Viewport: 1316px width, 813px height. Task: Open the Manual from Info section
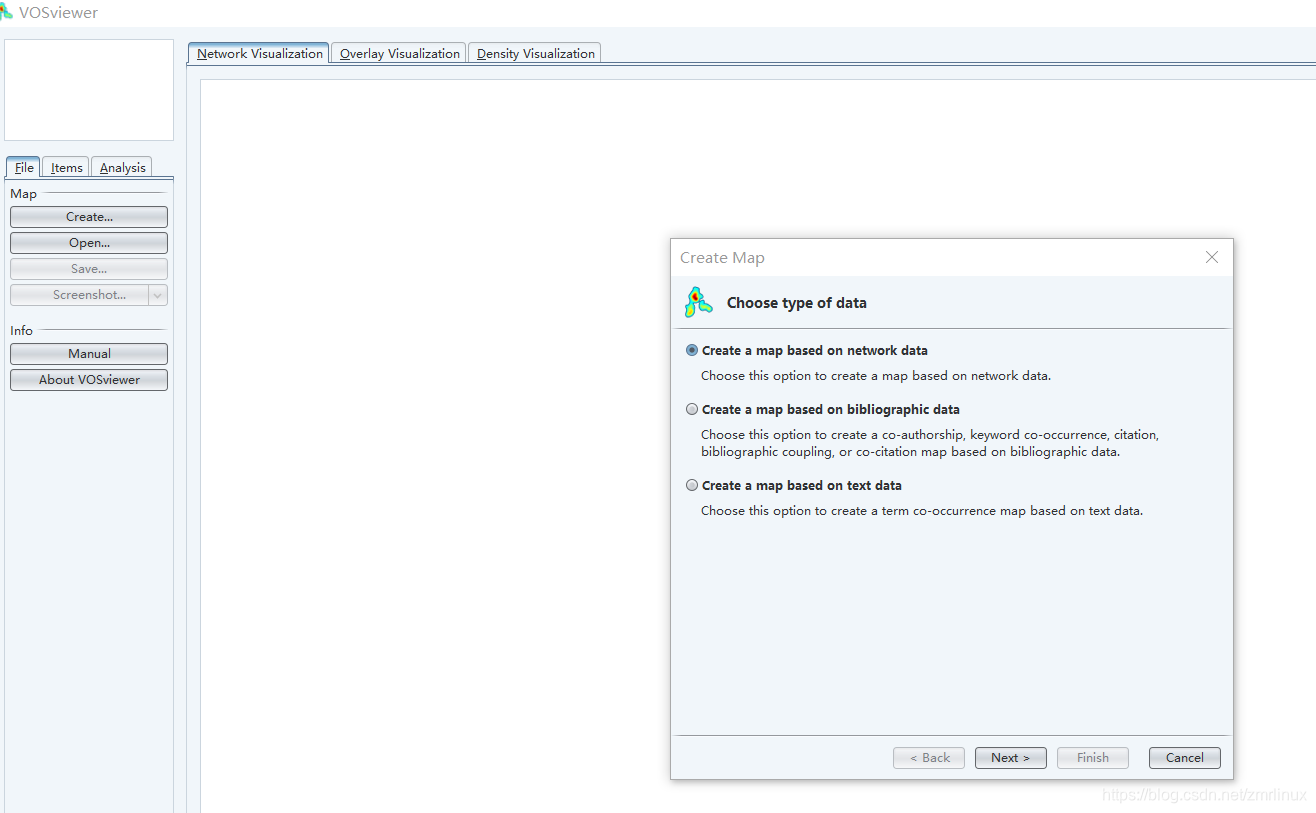coord(89,354)
